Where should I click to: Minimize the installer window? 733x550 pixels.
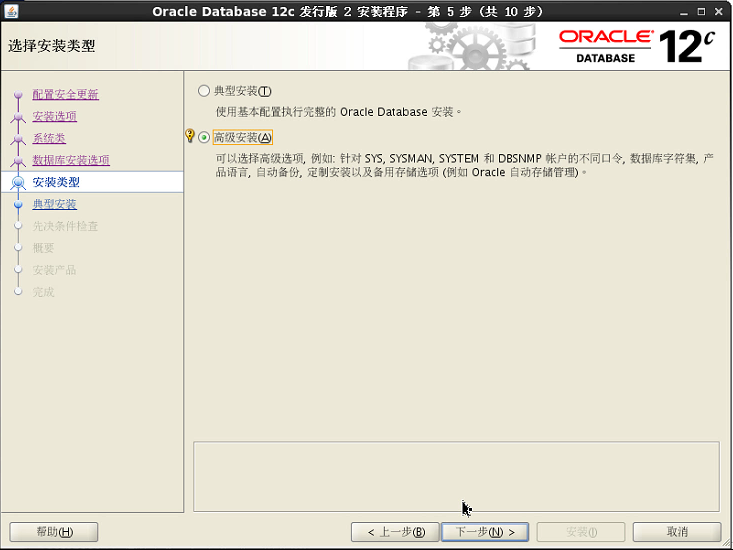(684, 12)
